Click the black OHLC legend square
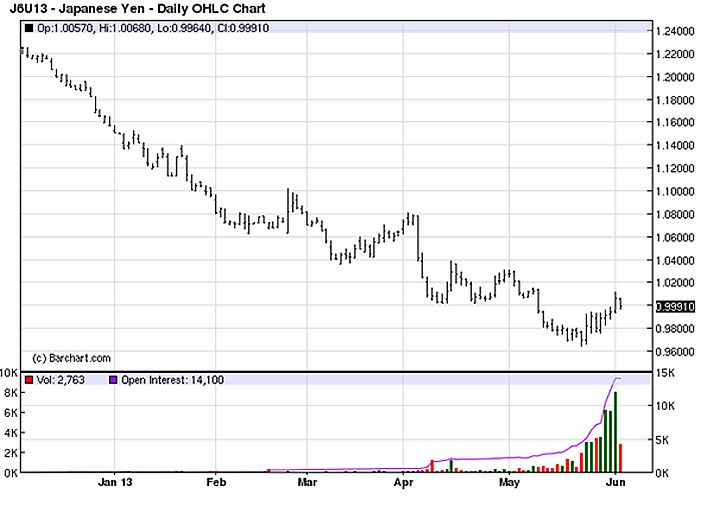 click(x=29, y=28)
